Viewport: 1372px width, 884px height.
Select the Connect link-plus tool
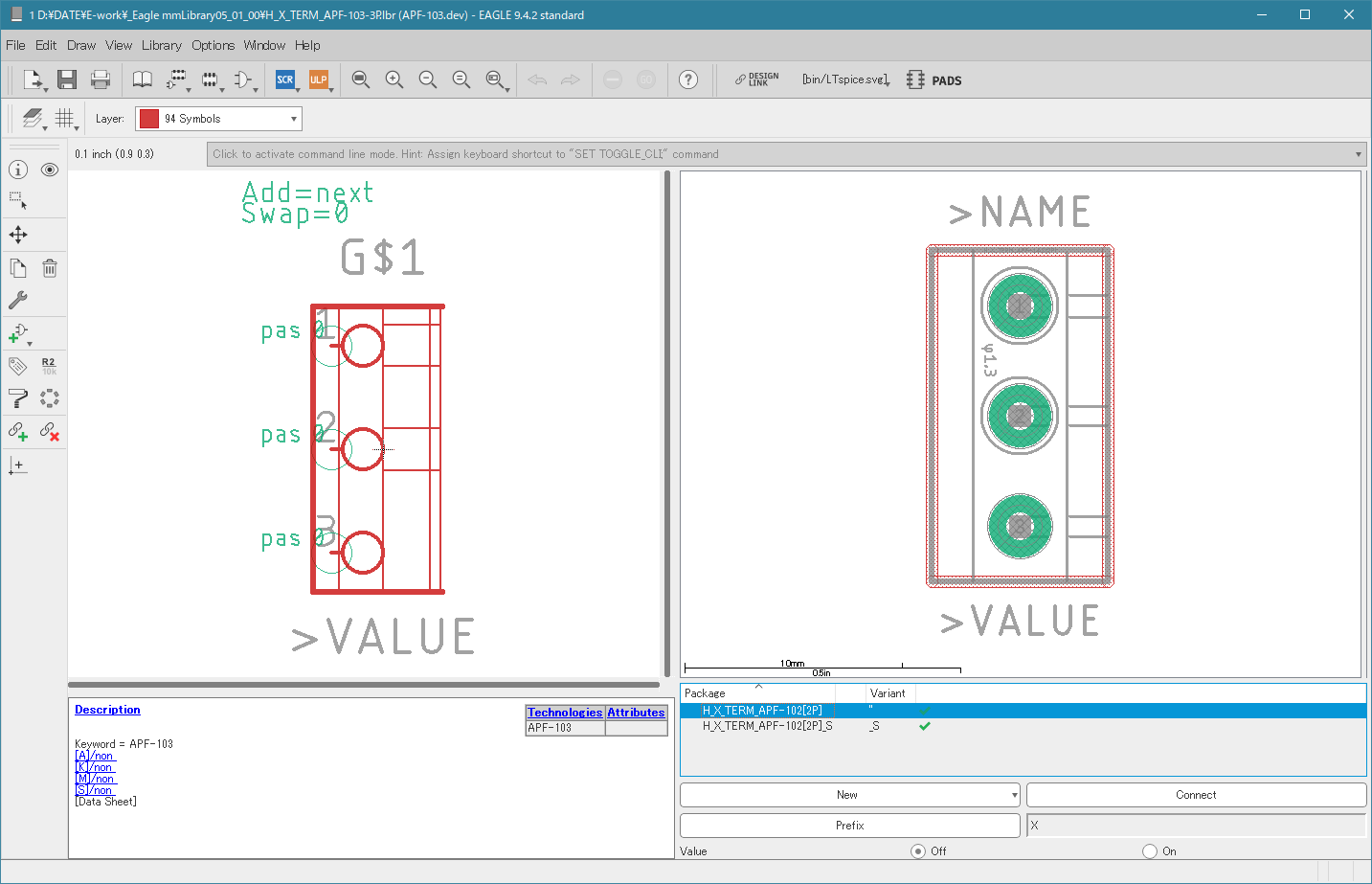(18, 432)
